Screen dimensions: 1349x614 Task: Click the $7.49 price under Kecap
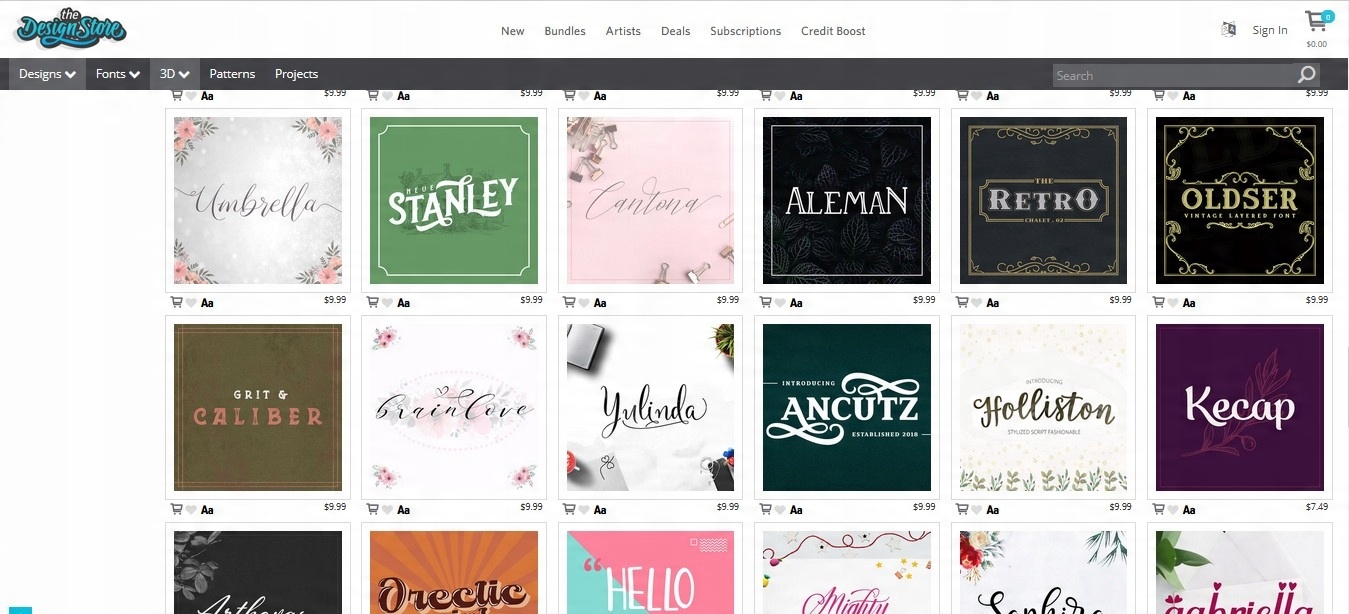(x=1317, y=507)
